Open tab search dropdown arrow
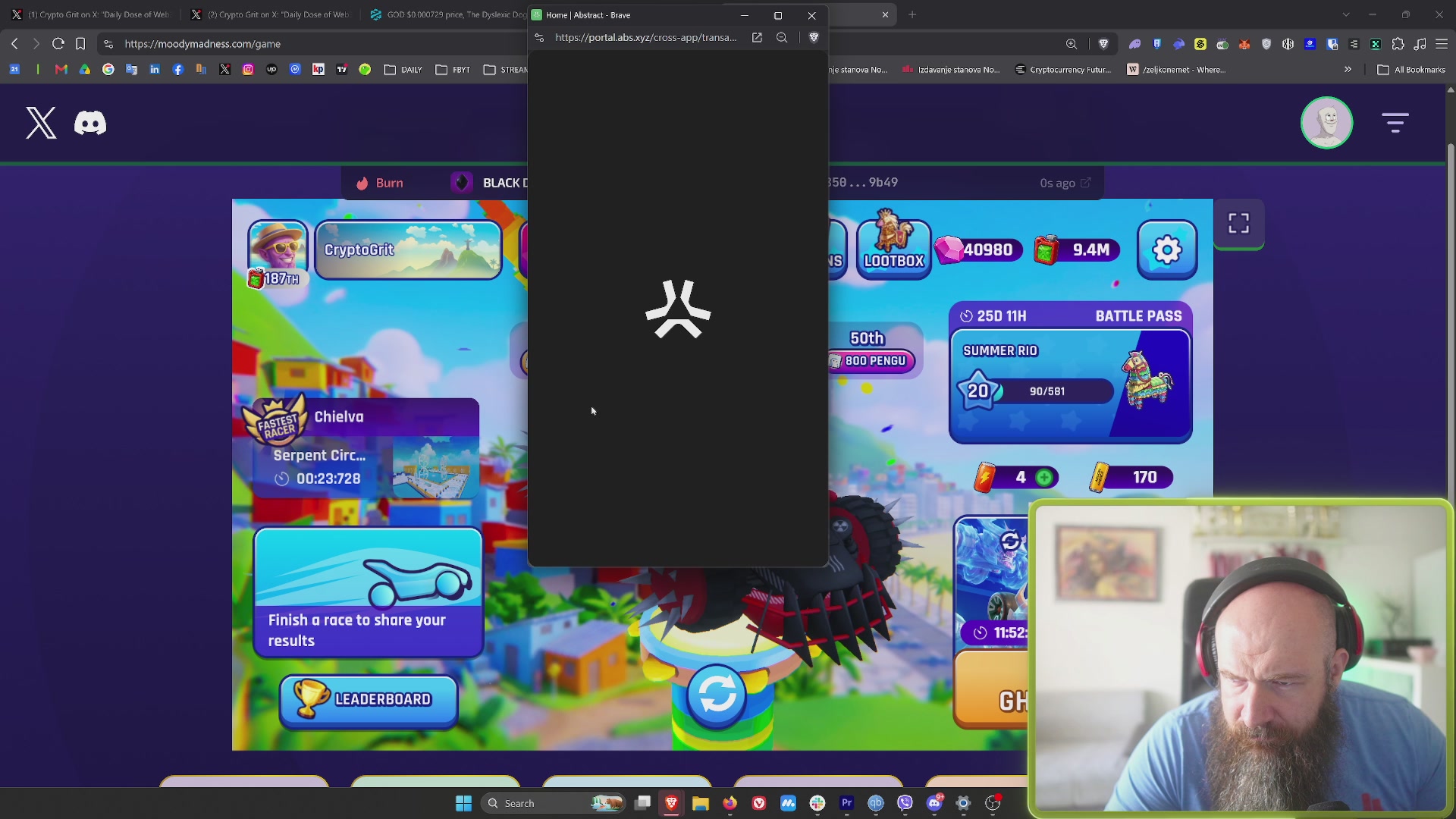Viewport: 1456px width, 819px height. tap(1346, 14)
